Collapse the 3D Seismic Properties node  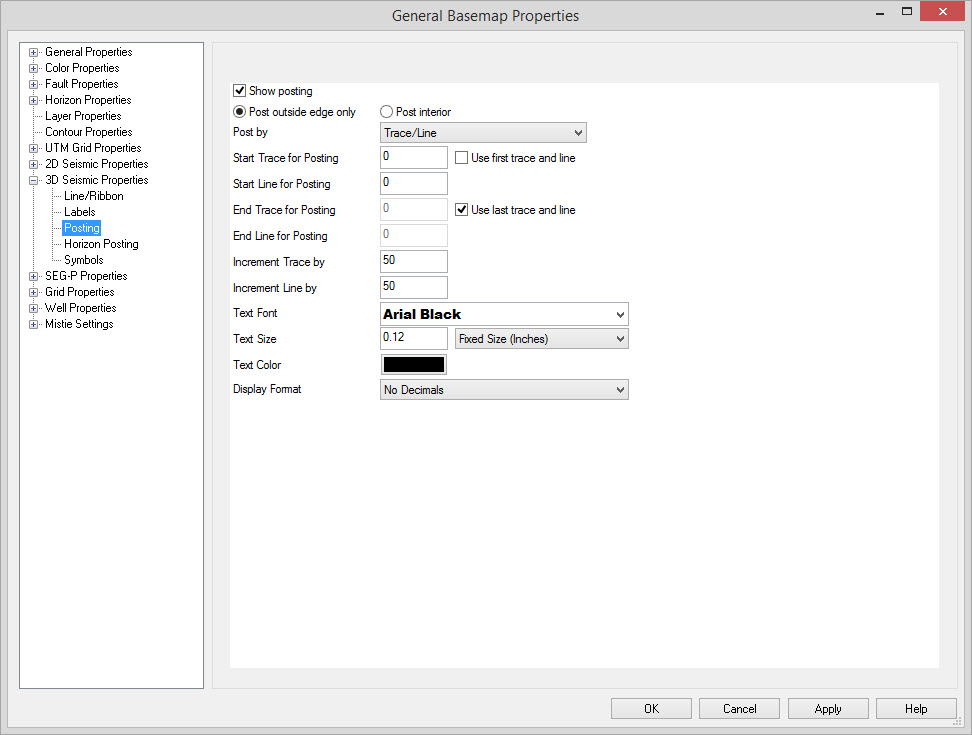click(34, 180)
